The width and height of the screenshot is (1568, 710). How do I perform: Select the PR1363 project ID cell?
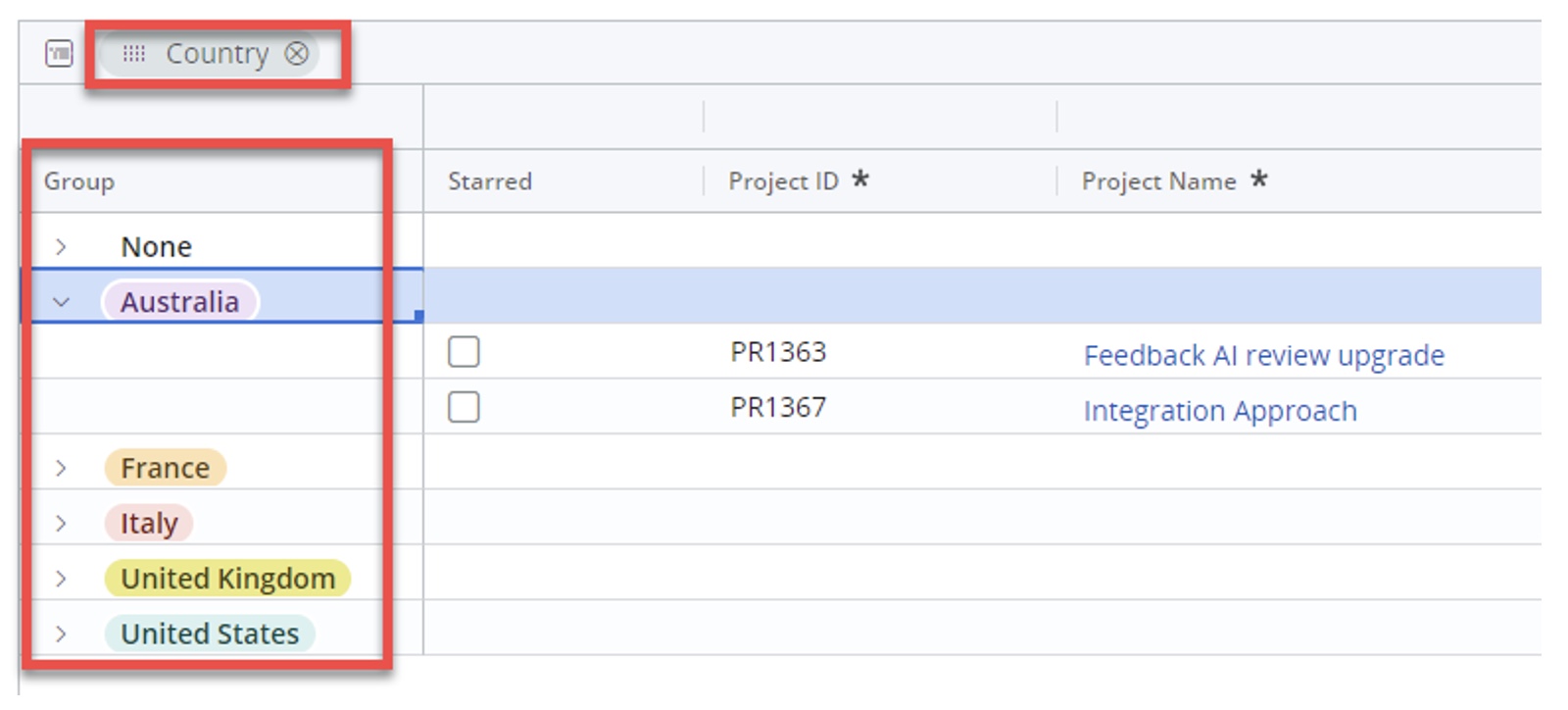tap(778, 351)
